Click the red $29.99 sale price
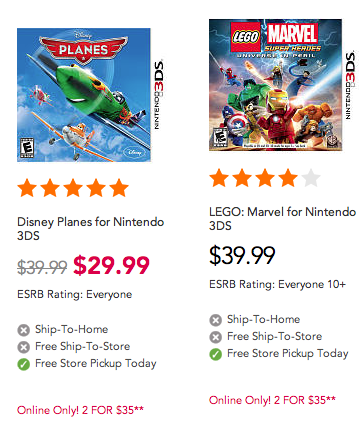This screenshot has height=429, width=363. tap(111, 265)
